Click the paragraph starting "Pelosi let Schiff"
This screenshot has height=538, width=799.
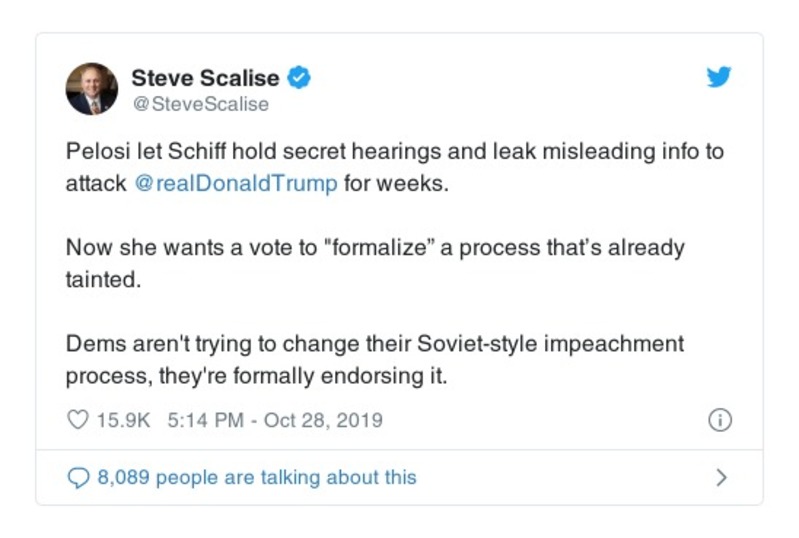click(394, 168)
